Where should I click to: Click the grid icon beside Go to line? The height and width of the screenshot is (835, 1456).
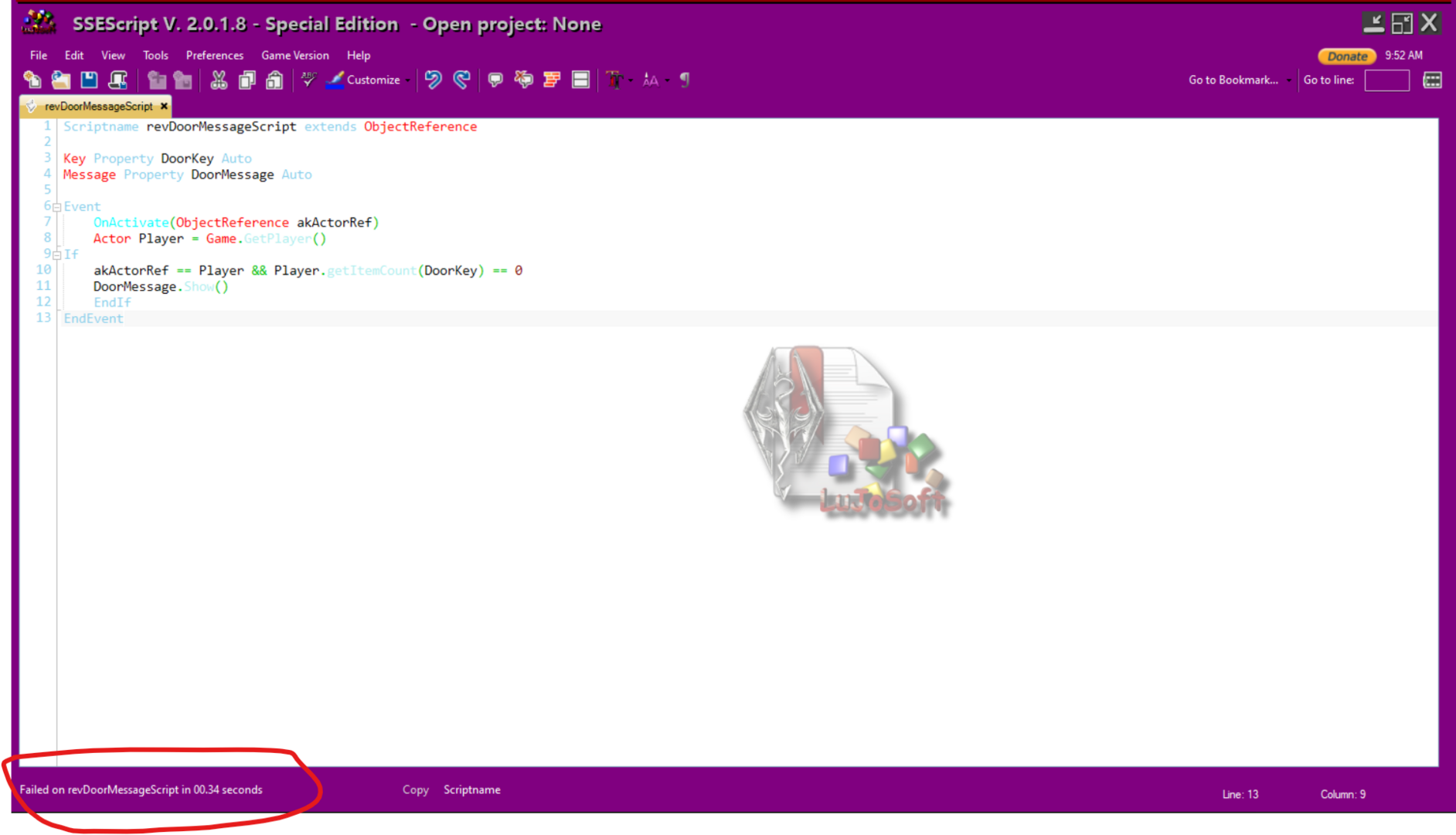click(x=1432, y=80)
